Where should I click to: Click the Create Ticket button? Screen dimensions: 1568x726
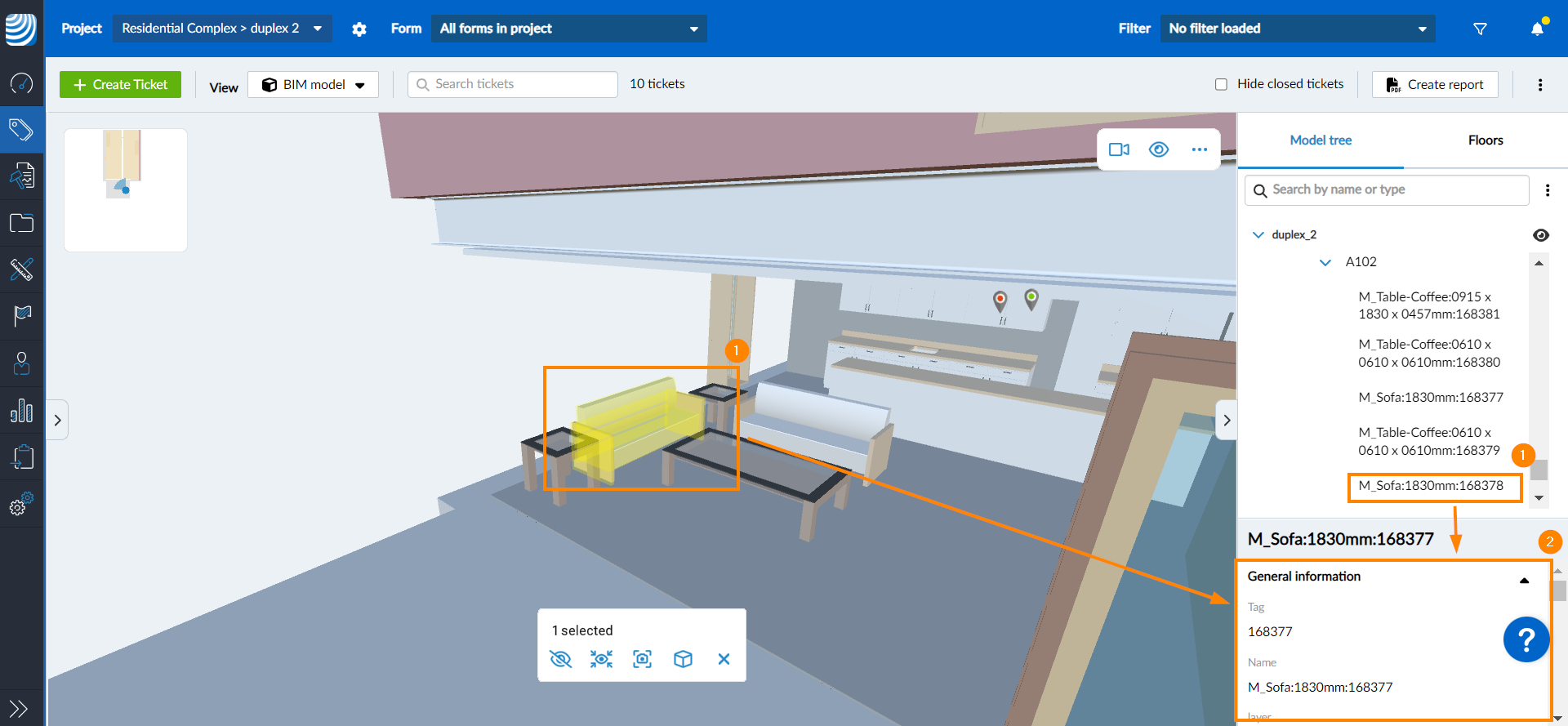[x=121, y=85]
